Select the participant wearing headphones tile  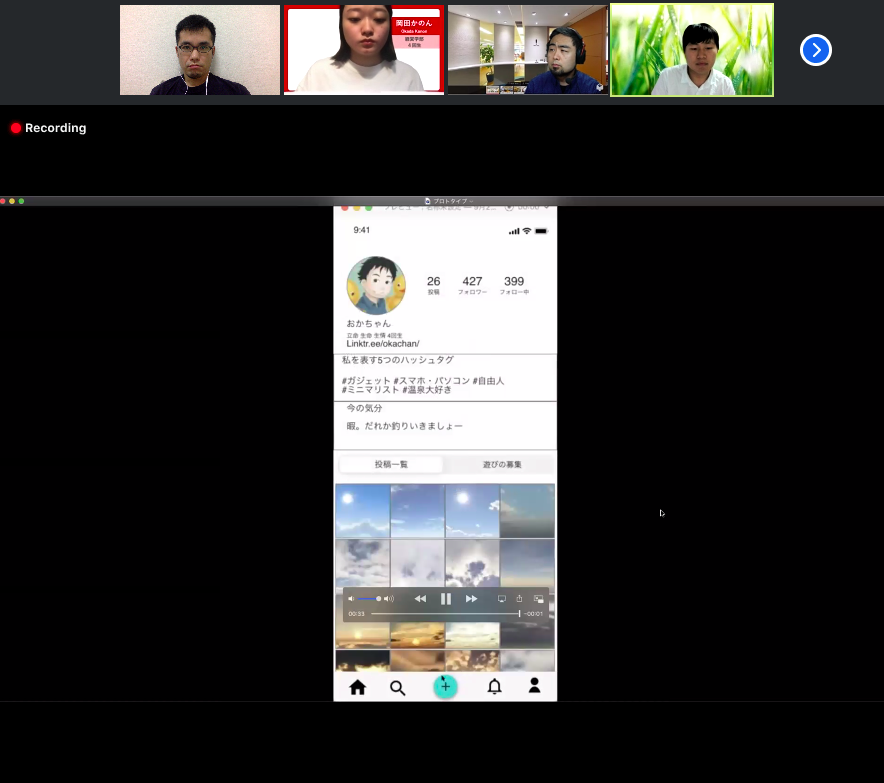pyautogui.click(x=528, y=50)
